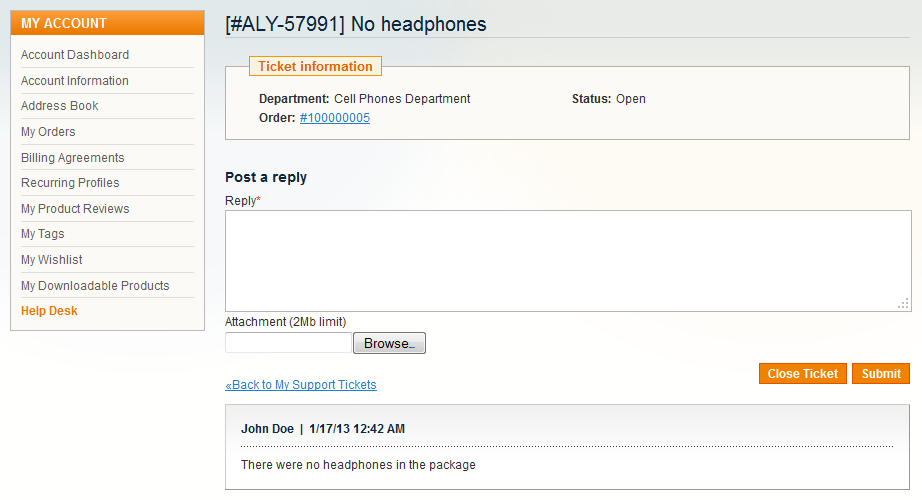Open My Product Reviews
Image resolution: width=922 pixels, height=500 pixels.
pyautogui.click(x=75, y=209)
